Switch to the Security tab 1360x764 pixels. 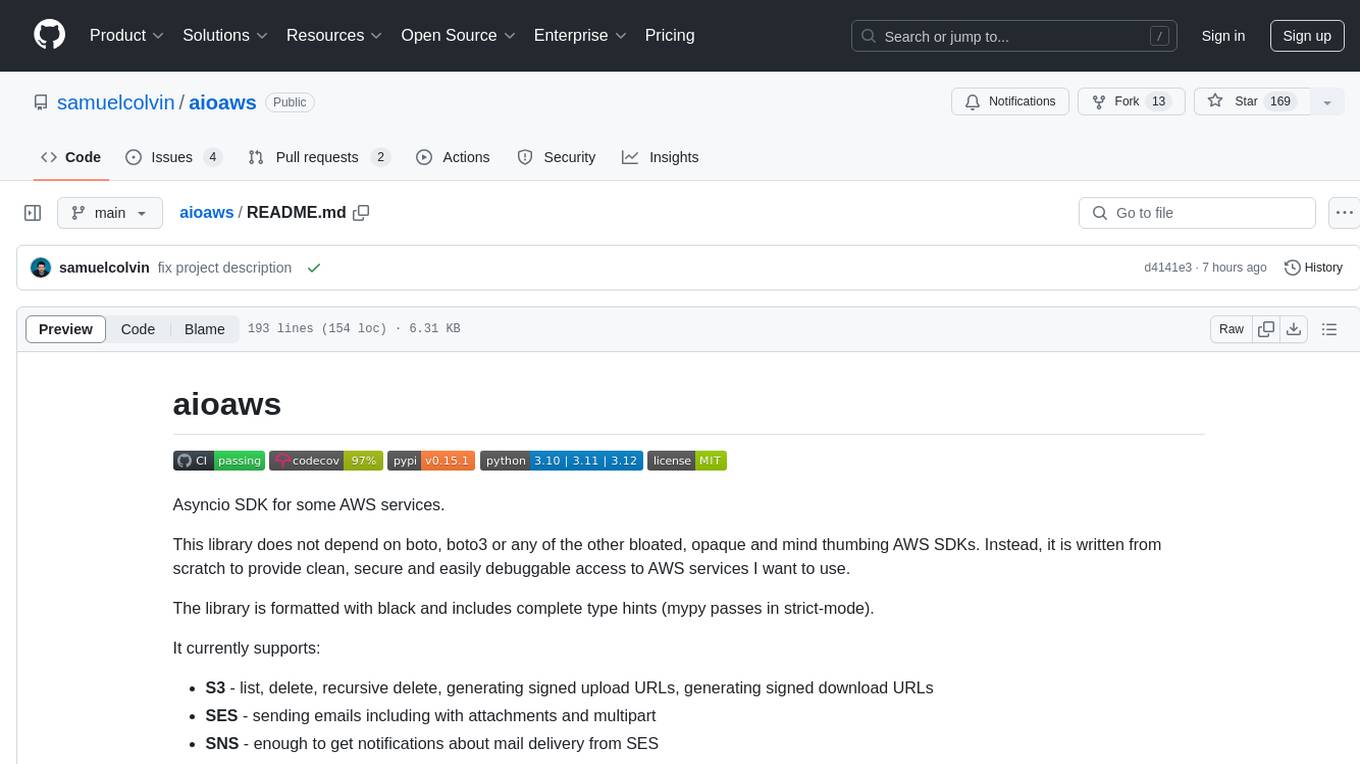pyautogui.click(x=556, y=157)
